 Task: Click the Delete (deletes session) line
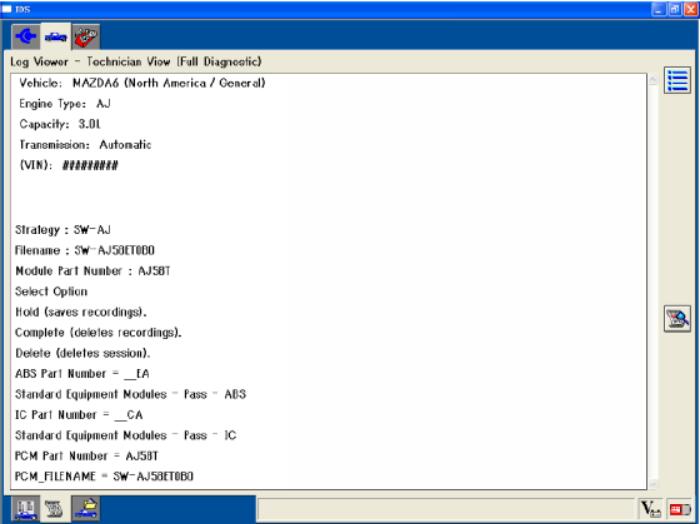[x=83, y=353]
